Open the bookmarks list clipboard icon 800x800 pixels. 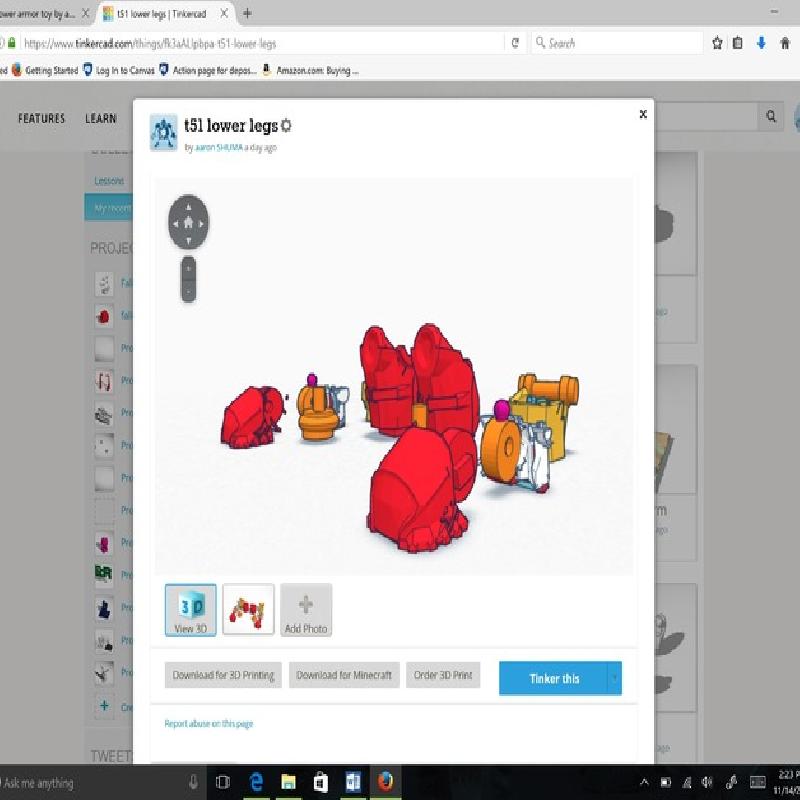pyautogui.click(x=738, y=43)
